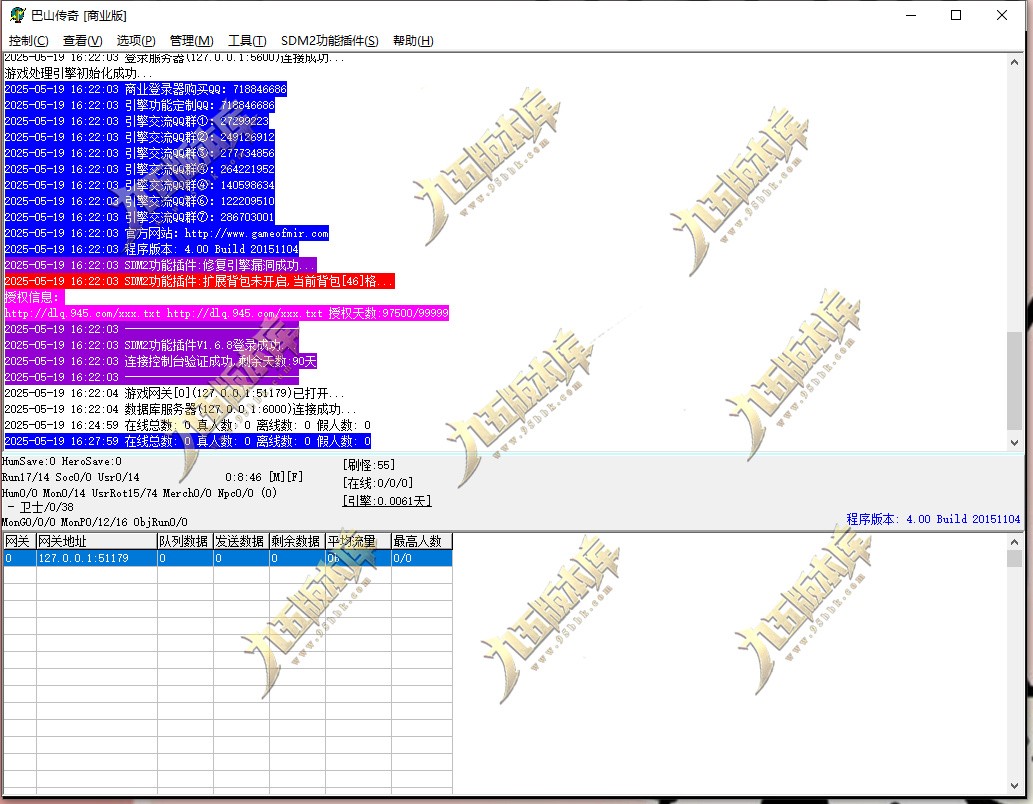Image resolution: width=1033 pixels, height=804 pixels.
Task: Click the 队列数据 column header
Action: tap(185, 541)
